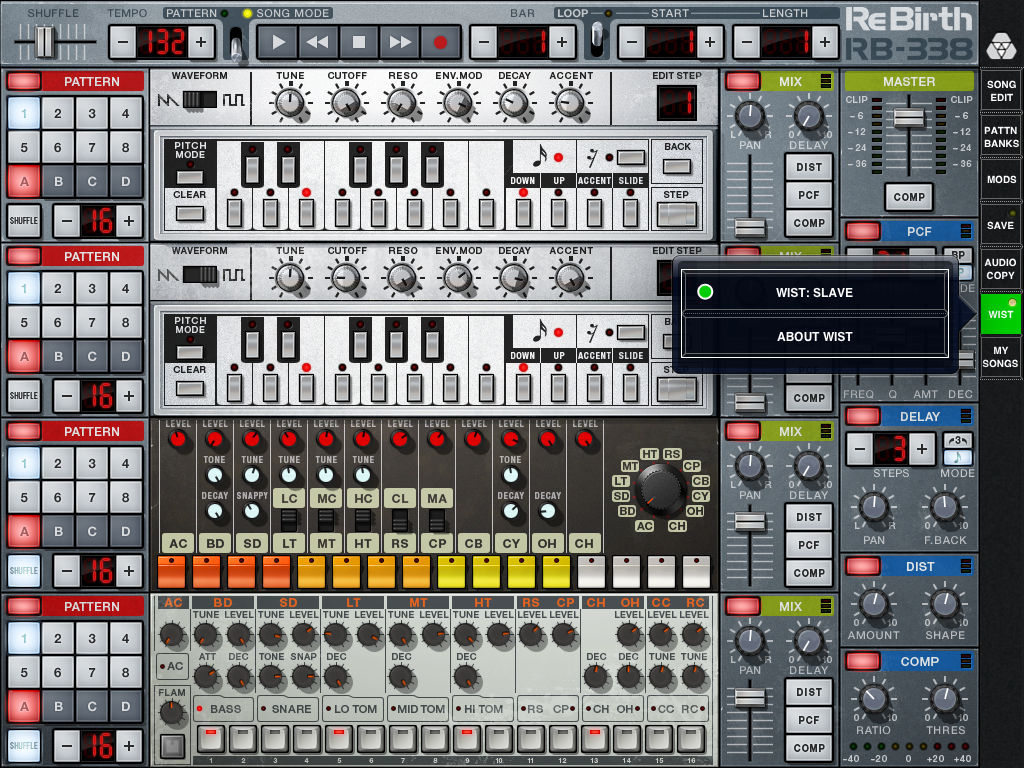
Task: Toggle the COMP effect's red power button
Action: pyautogui.click(x=862, y=661)
